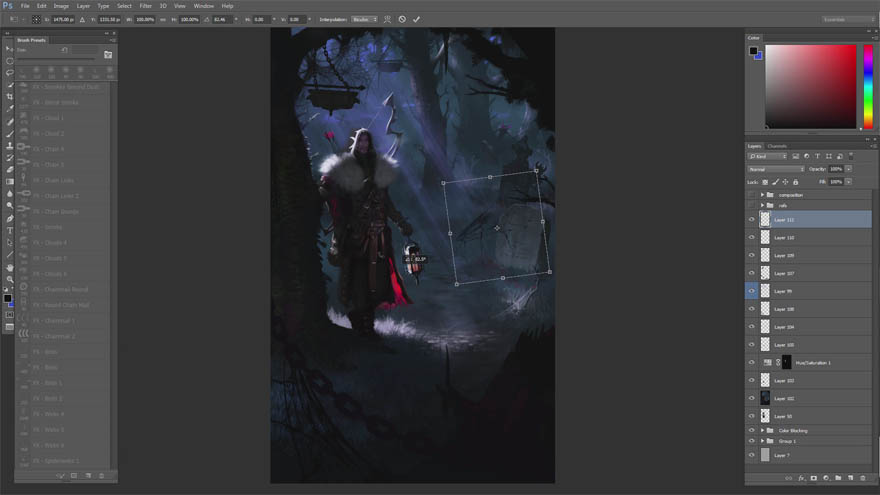Hide Layer 7 with its eye icon
This screenshot has width=880, height=495.
click(751, 455)
